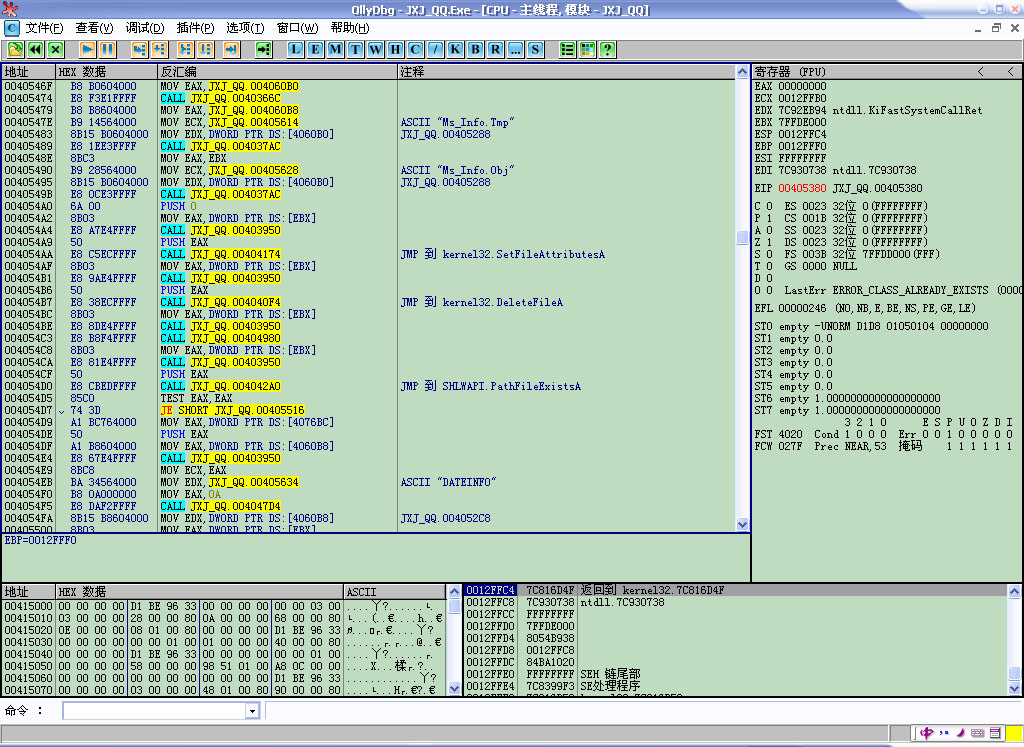
Task: Pause the debugged program
Action: 107,49
